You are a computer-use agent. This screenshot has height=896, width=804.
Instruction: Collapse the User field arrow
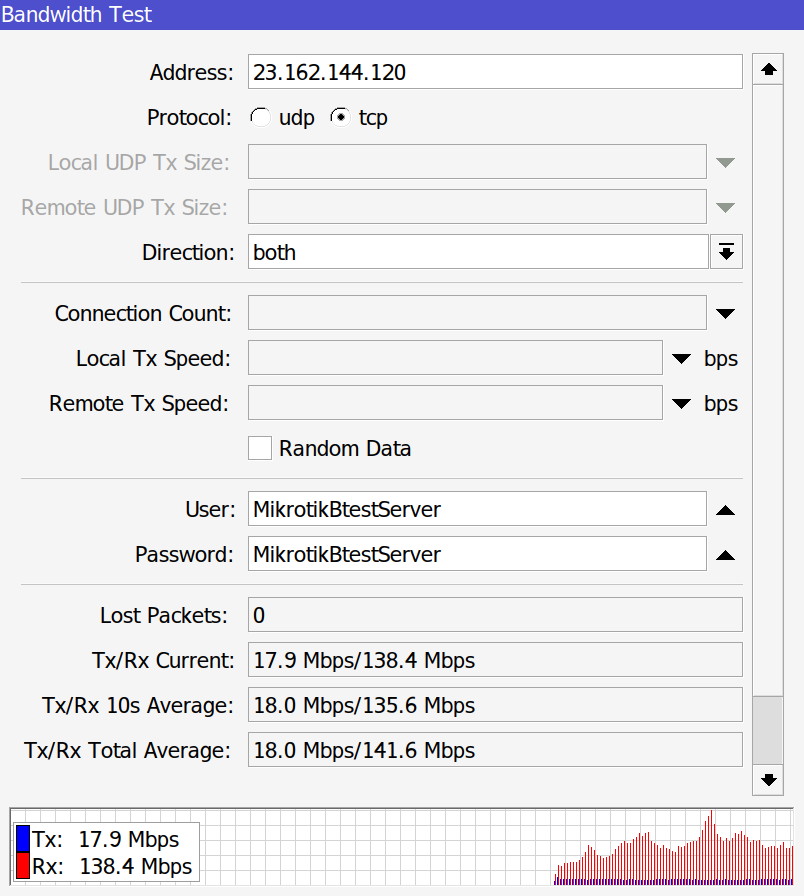[726, 510]
